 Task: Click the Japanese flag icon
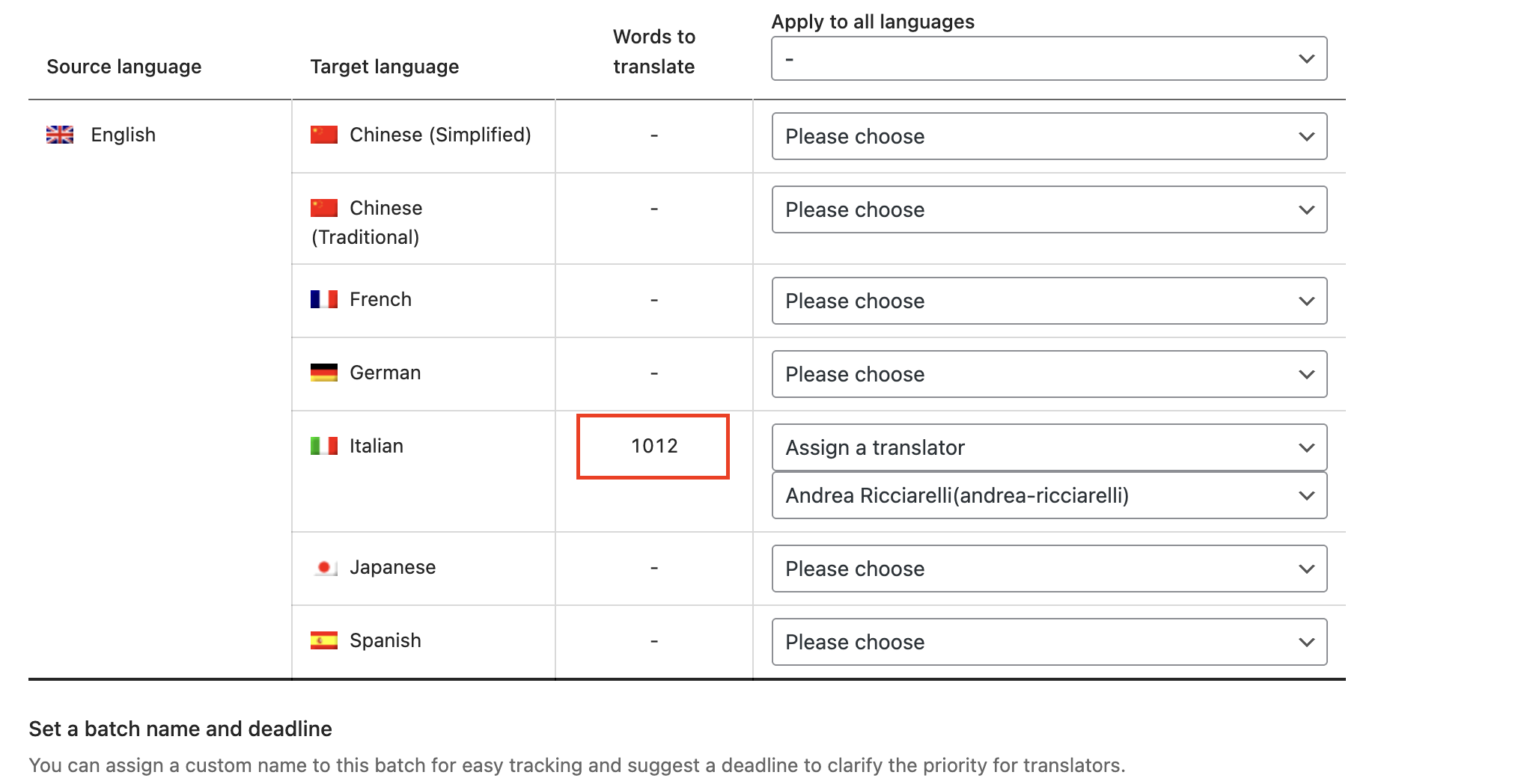324,567
